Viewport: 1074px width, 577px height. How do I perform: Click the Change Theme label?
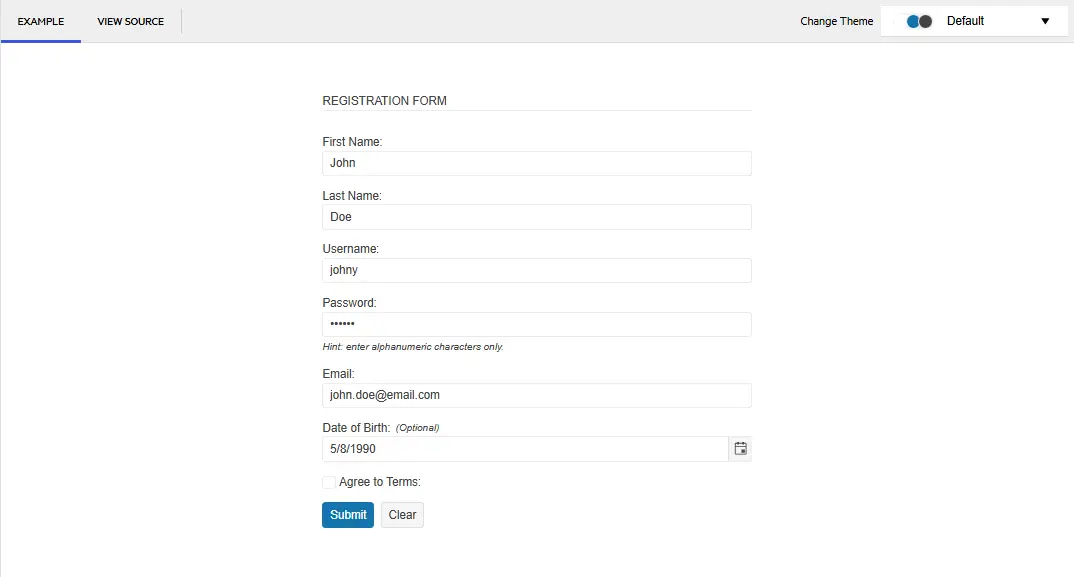click(x=836, y=20)
